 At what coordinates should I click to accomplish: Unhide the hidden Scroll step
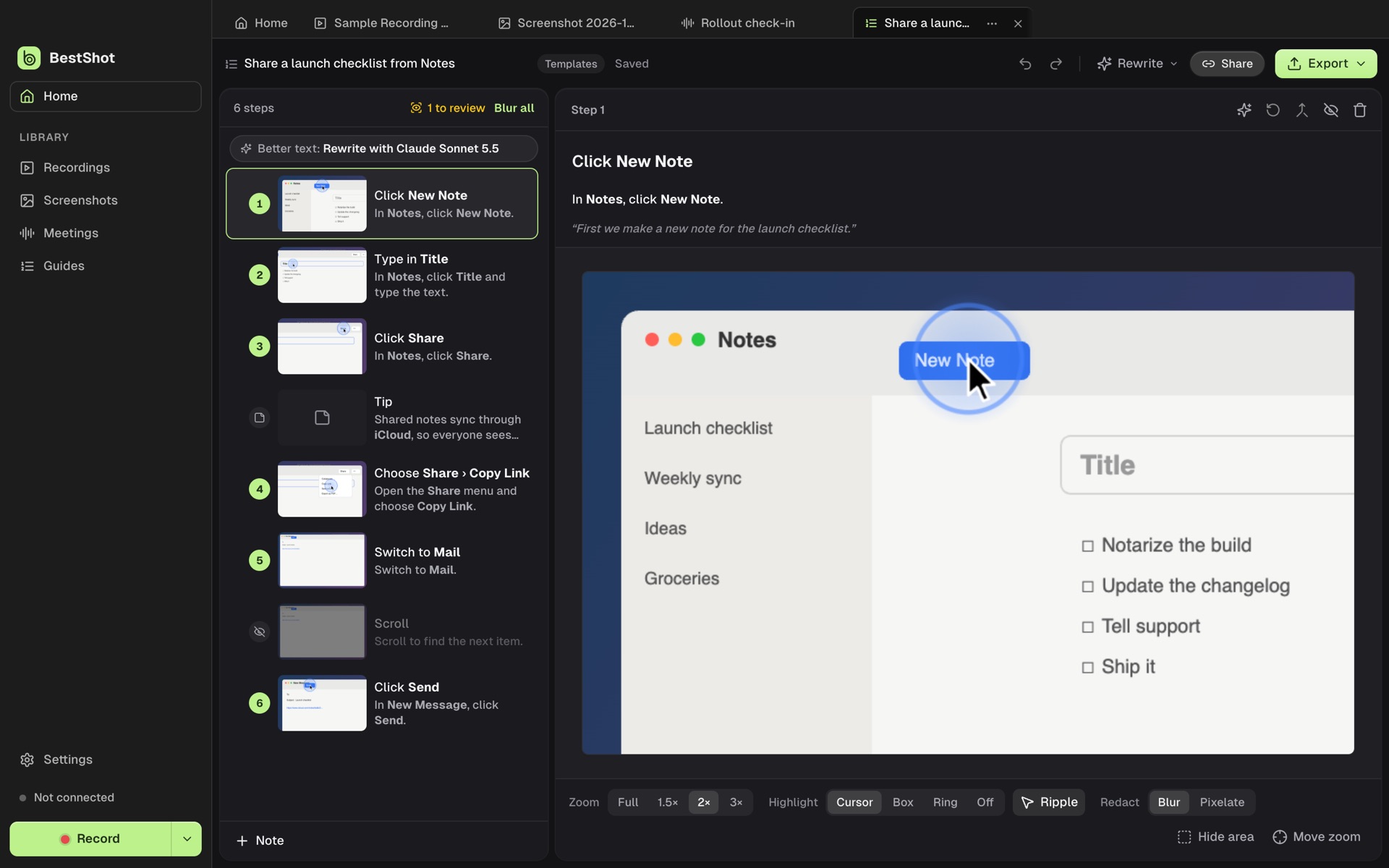point(259,631)
